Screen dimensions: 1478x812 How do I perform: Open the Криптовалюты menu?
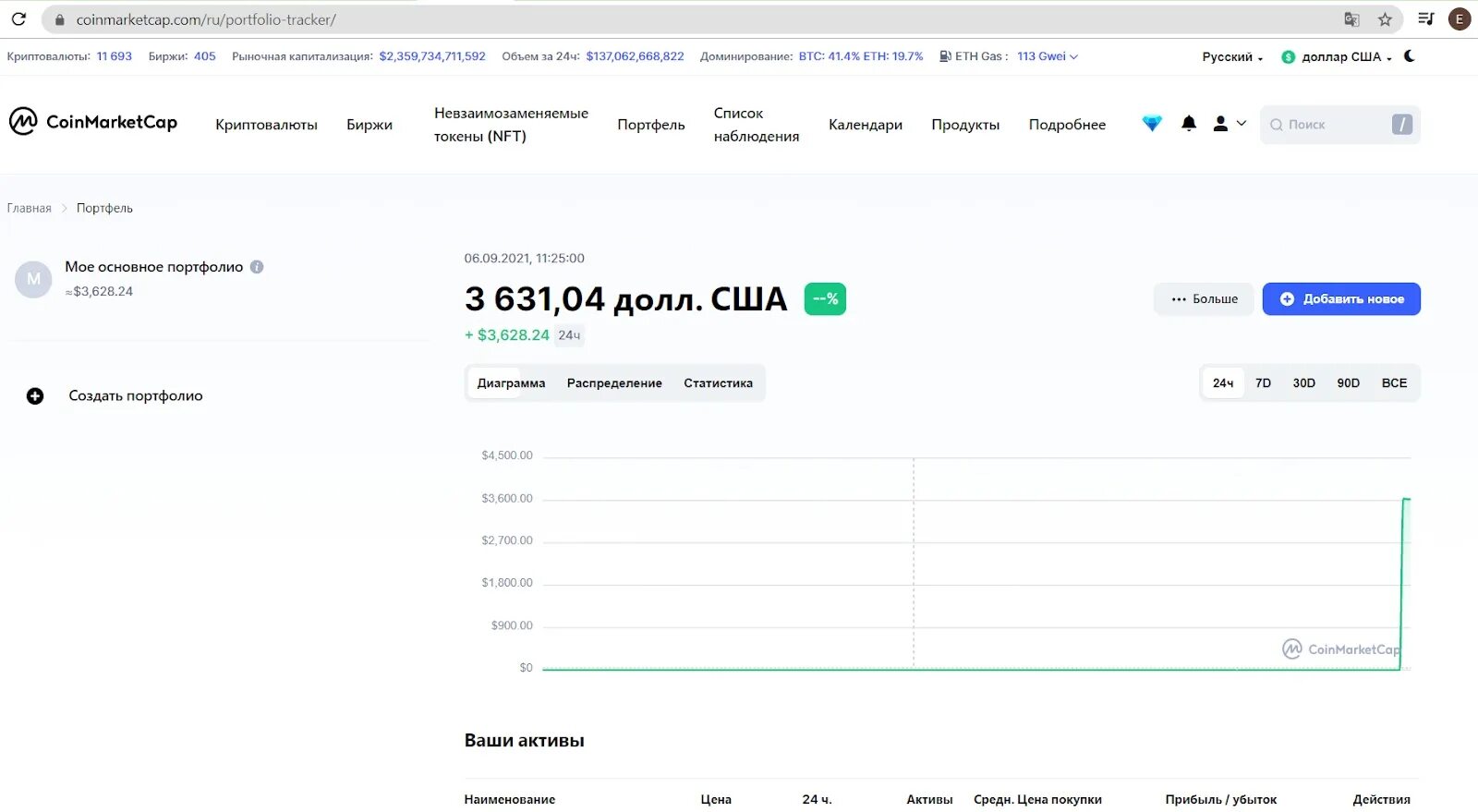266,125
